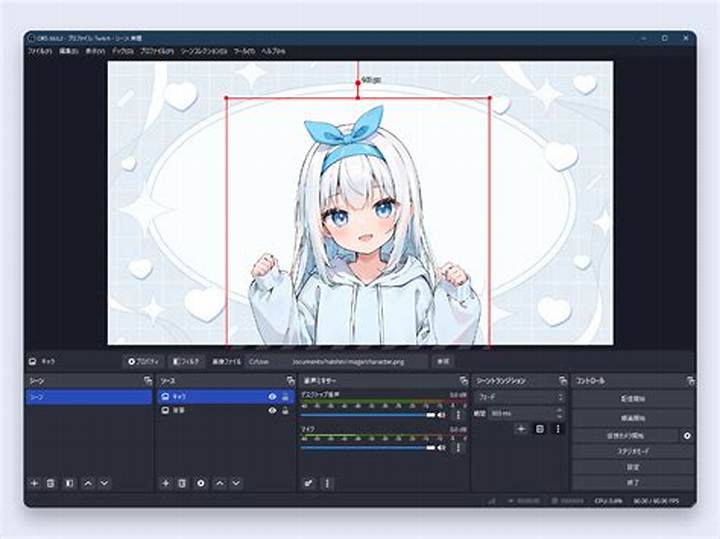This screenshot has width=720, height=539.
Task: Remove the selected scene with trash icon
Action: pyautogui.click(x=51, y=483)
